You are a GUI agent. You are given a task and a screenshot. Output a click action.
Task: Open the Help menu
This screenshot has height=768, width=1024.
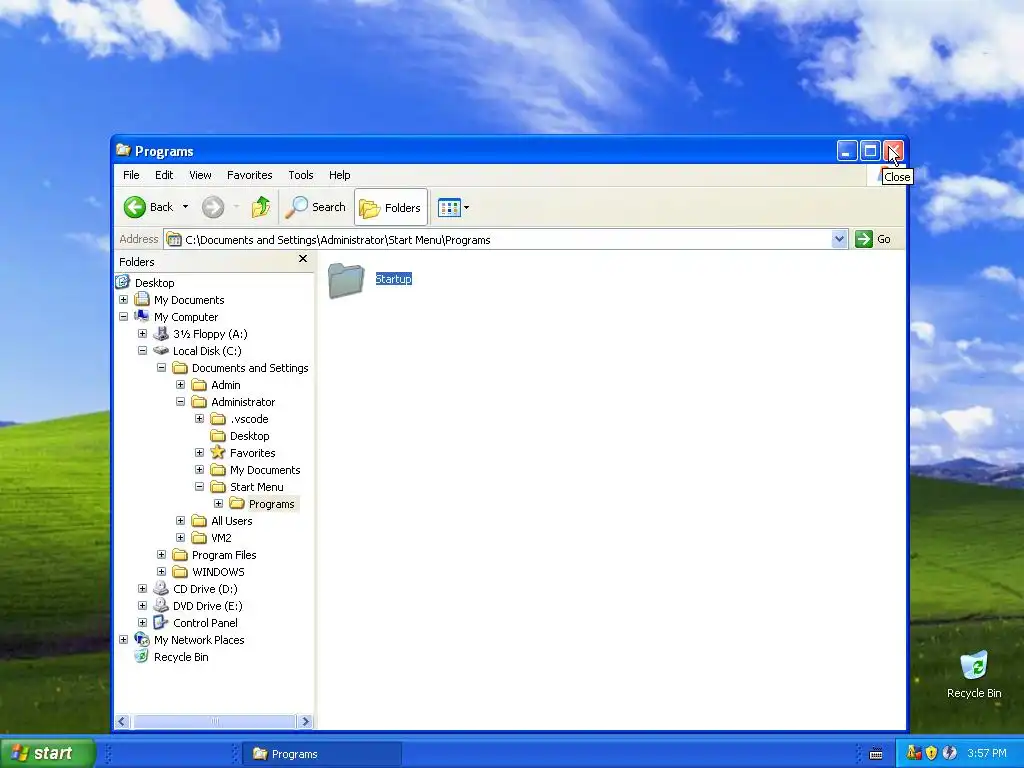(x=340, y=175)
